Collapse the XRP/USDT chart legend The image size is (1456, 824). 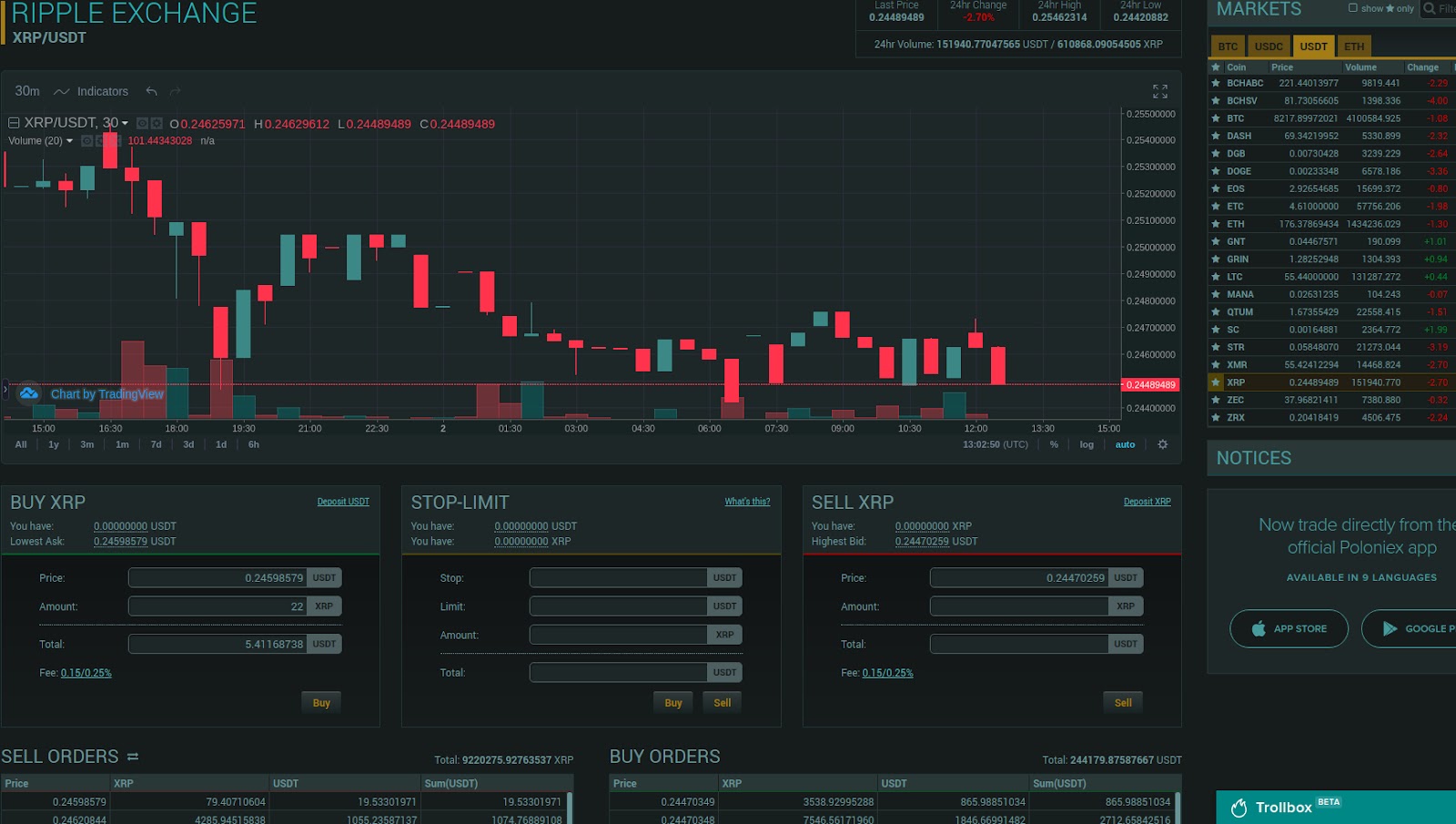14,123
